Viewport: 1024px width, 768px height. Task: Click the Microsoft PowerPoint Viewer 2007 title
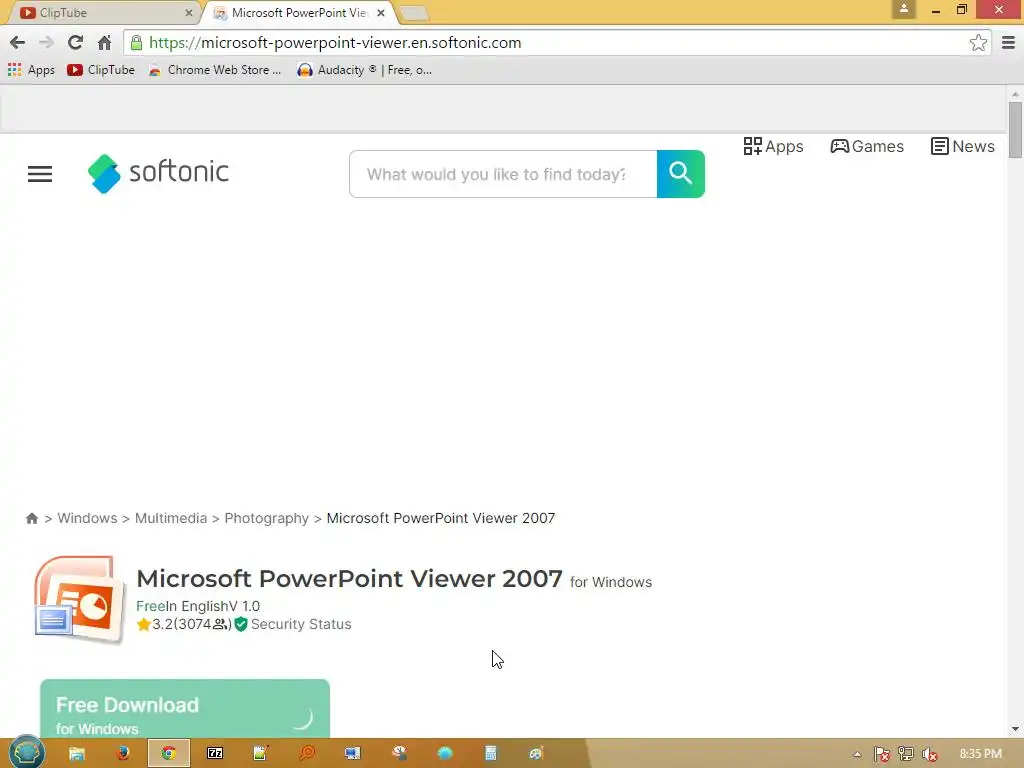(349, 579)
